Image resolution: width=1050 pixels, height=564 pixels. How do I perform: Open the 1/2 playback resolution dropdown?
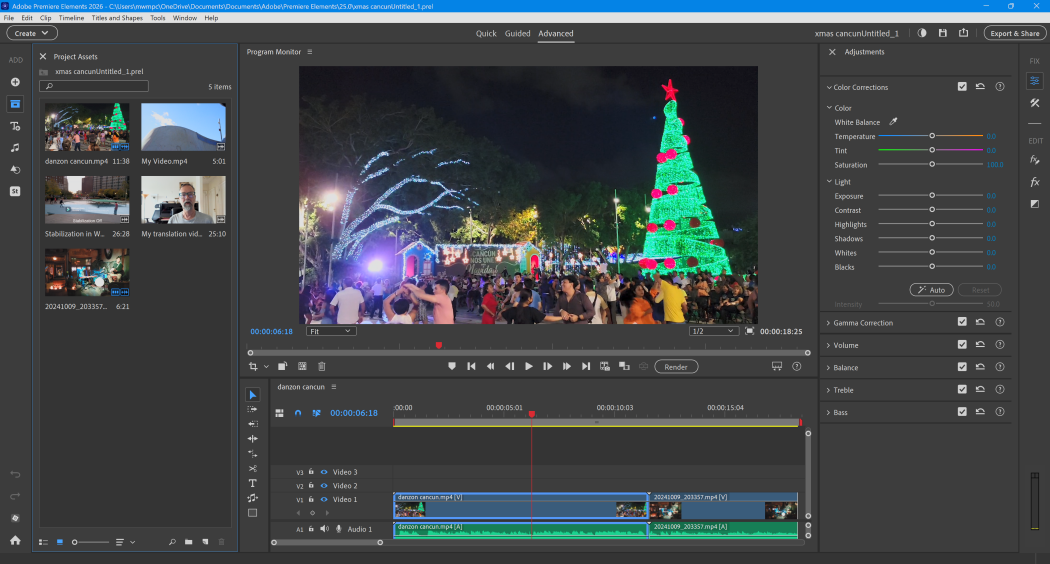coord(713,331)
